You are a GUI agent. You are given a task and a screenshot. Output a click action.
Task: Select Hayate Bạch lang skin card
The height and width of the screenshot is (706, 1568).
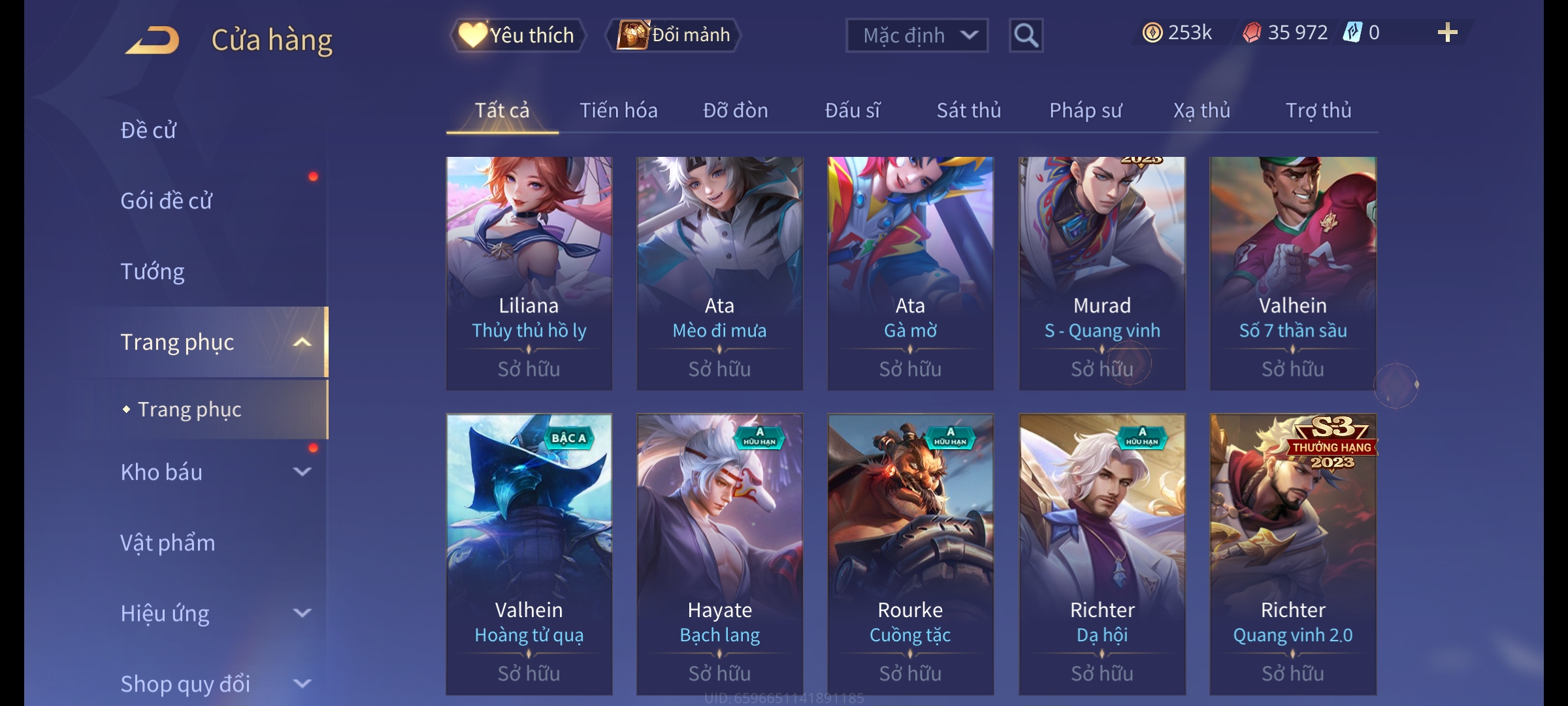point(720,554)
